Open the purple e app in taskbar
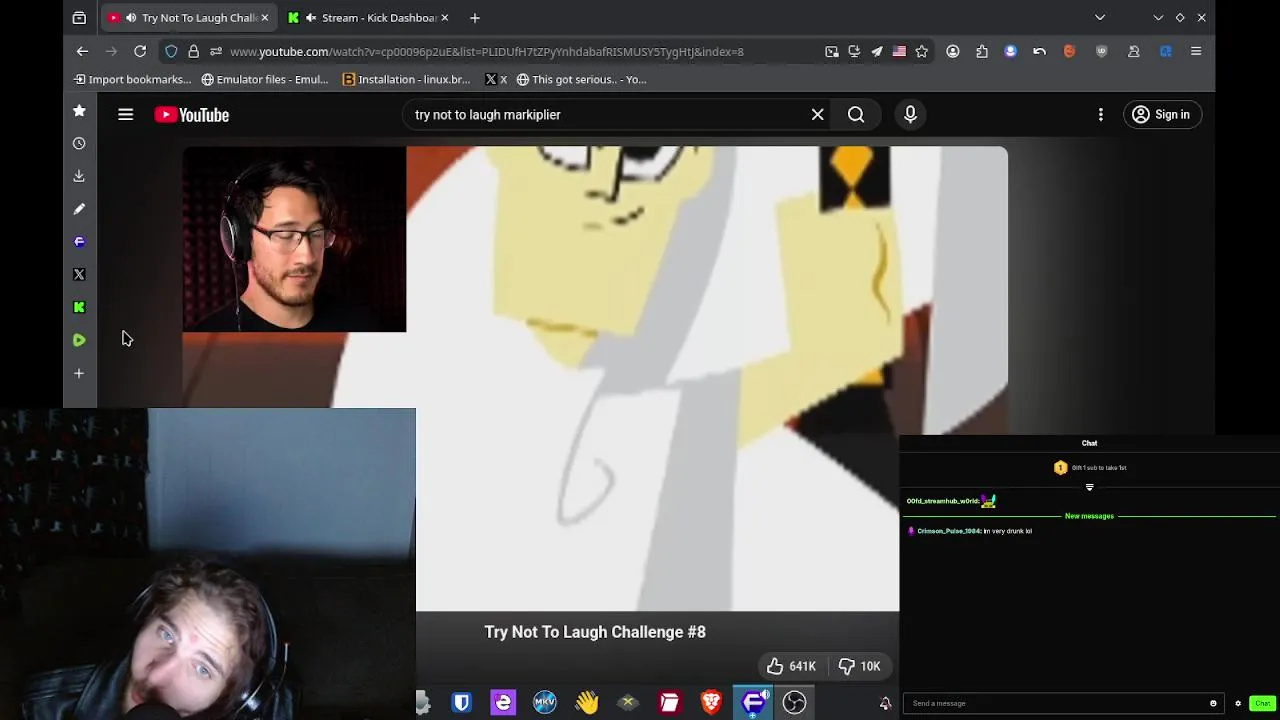The height and width of the screenshot is (720, 1280). click(x=503, y=702)
